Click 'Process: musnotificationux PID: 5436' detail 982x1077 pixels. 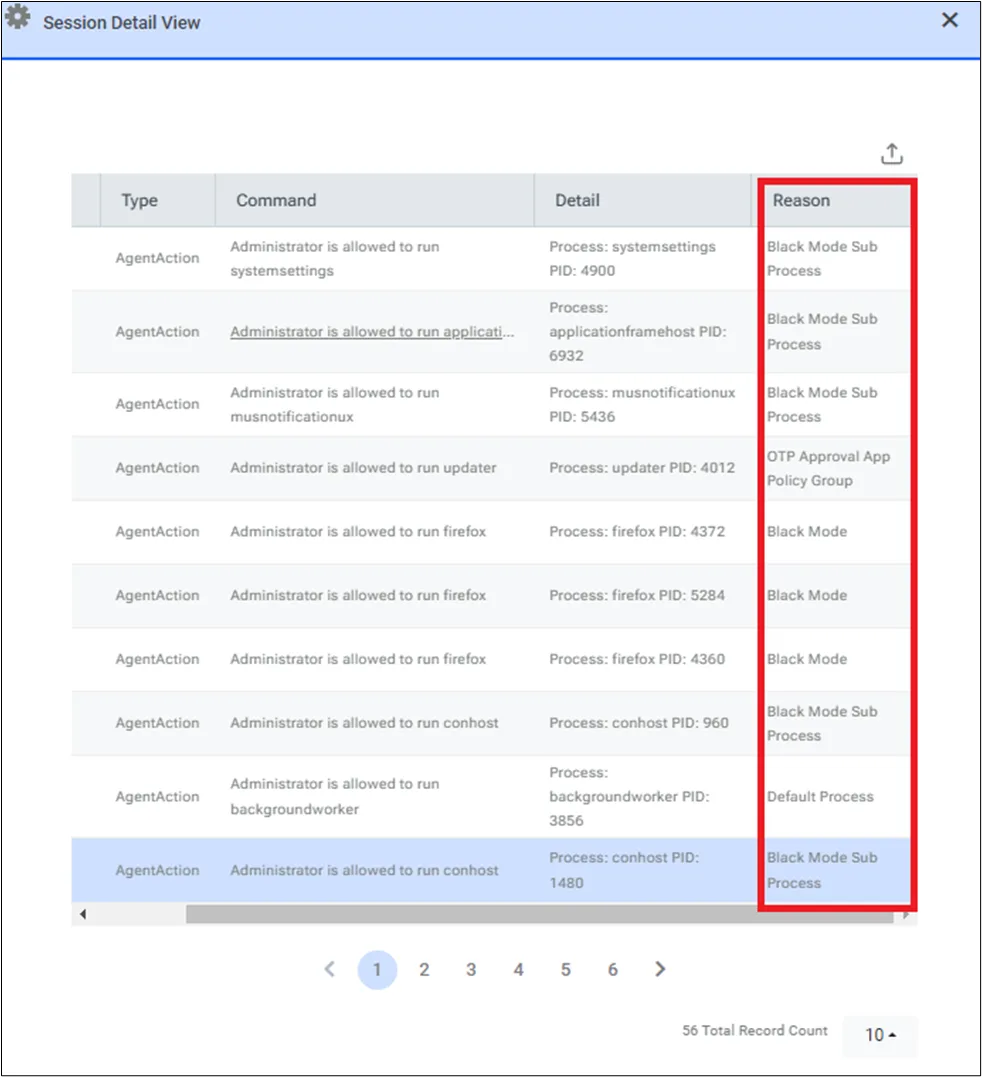[x=641, y=405]
